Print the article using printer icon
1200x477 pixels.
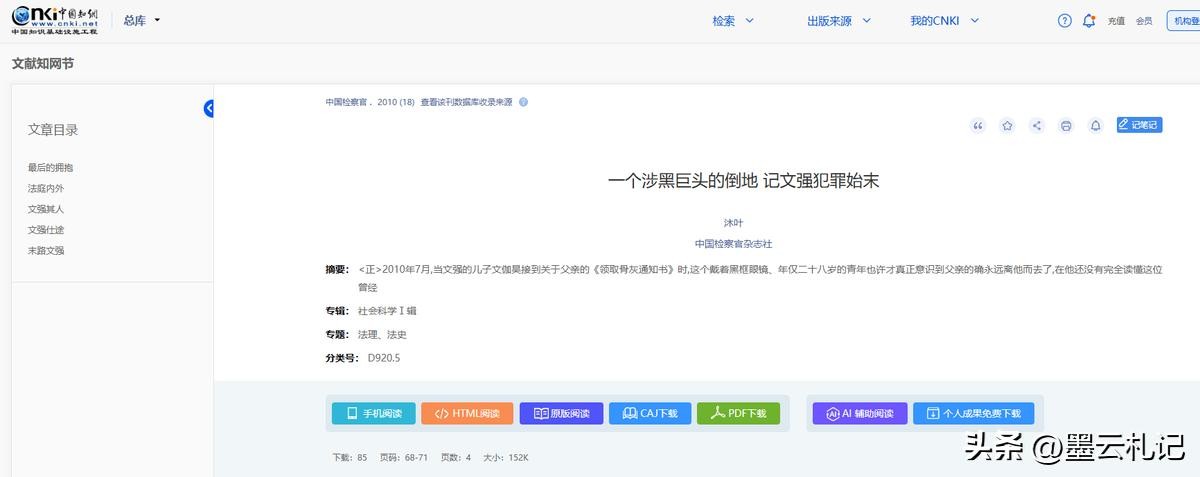pos(1066,125)
